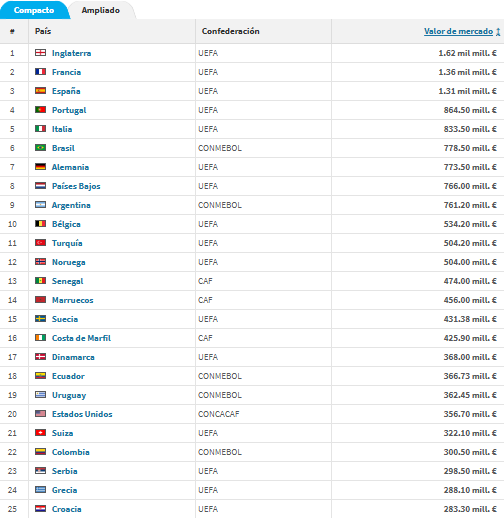
Task: Click the Sweden flag icon
Action: point(40,319)
